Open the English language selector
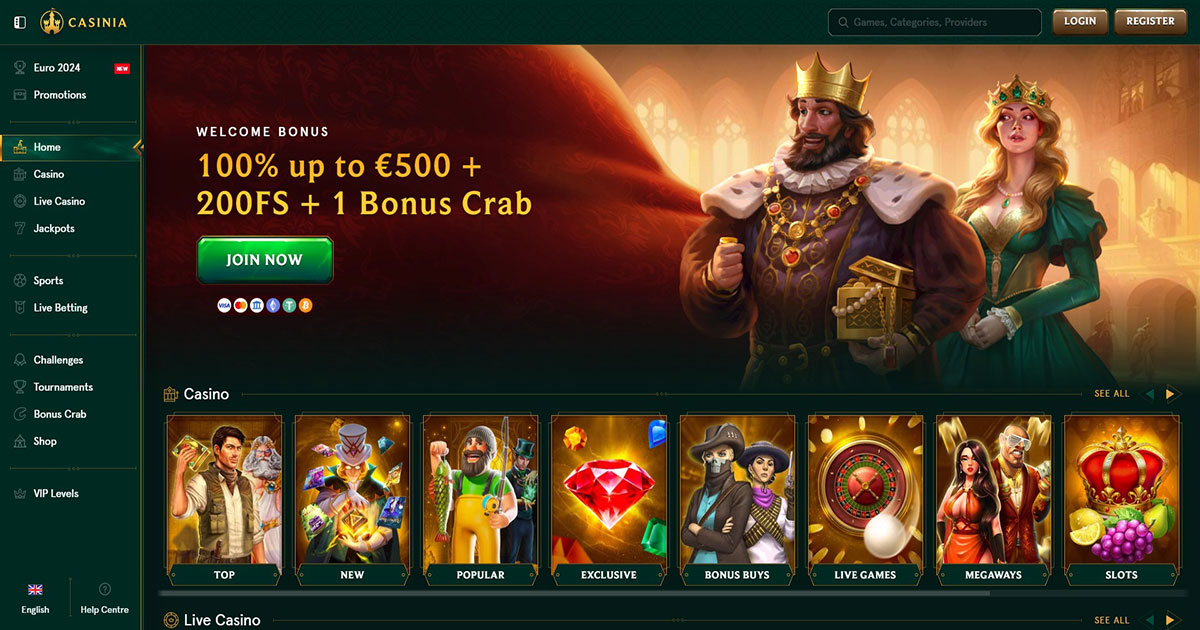 point(35,599)
